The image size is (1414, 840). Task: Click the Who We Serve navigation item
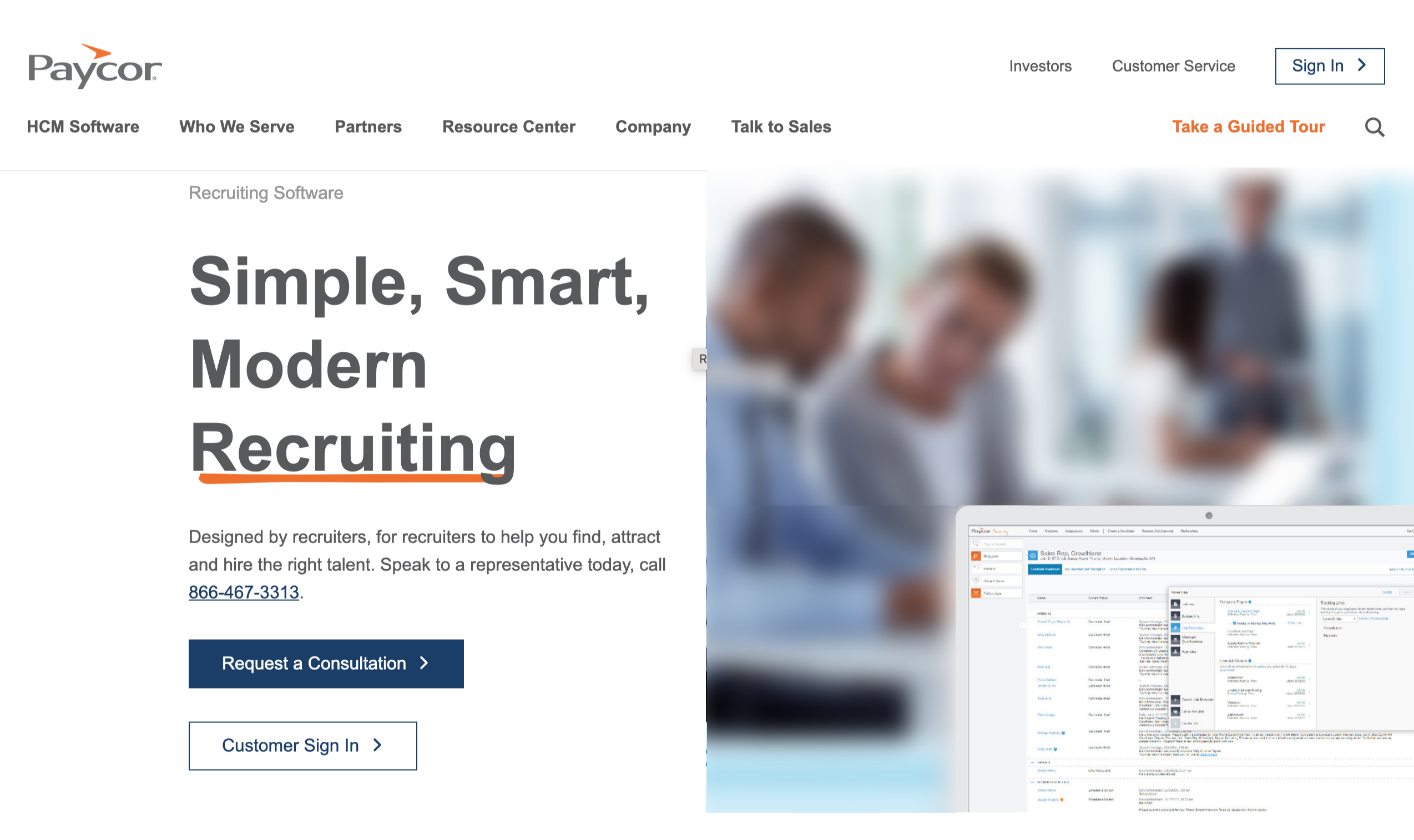tap(237, 127)
